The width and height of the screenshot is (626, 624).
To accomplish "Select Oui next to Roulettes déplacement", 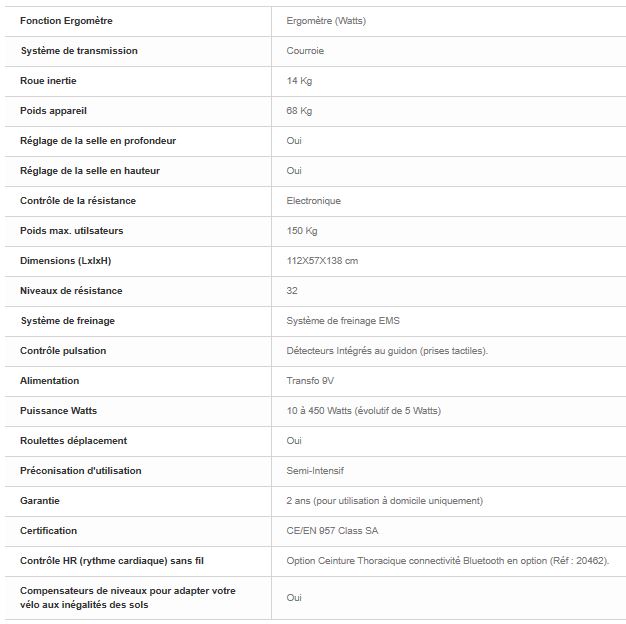I will pos(294,441).
